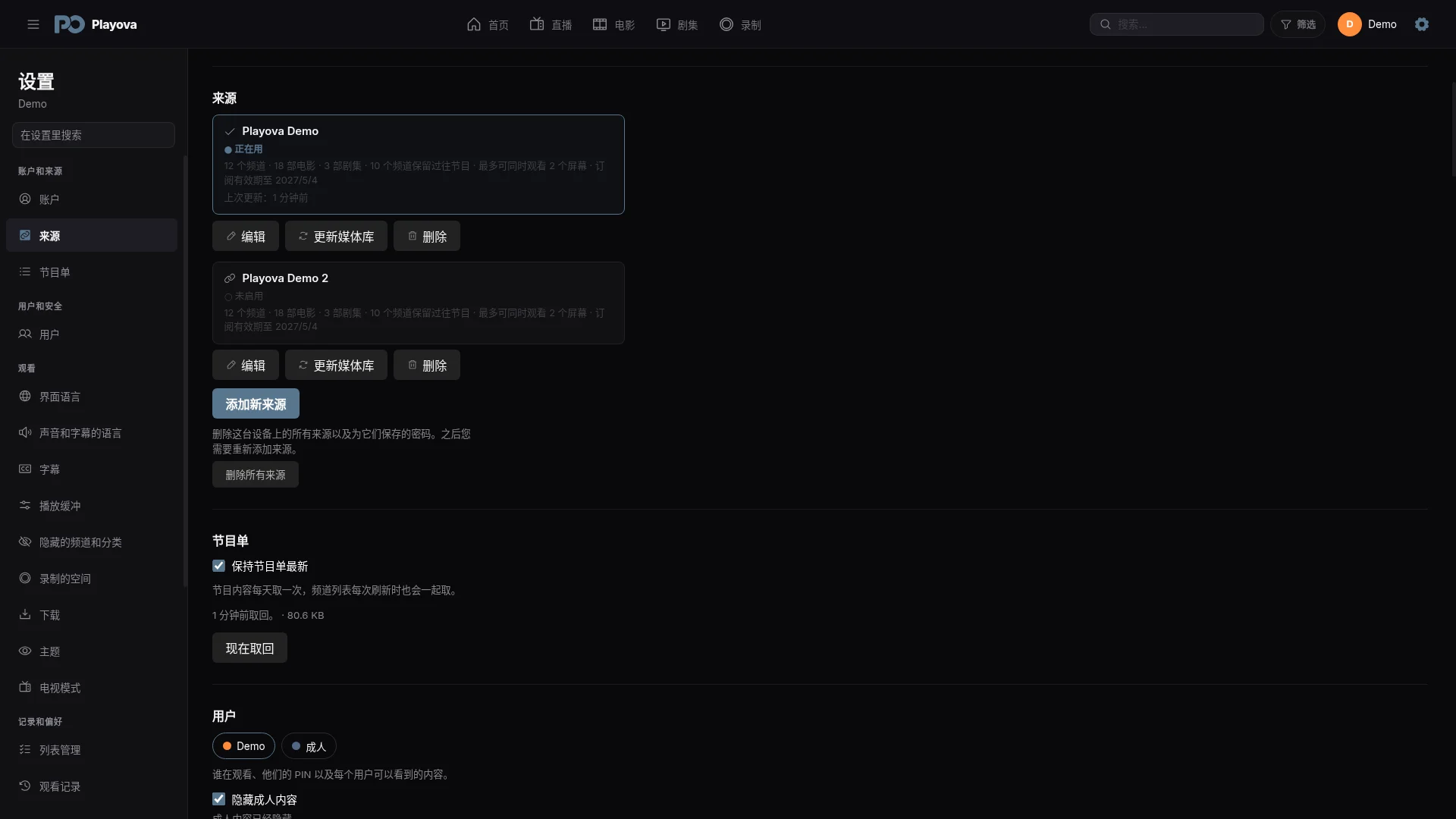Open the settings gear icon
Image resolution: width=1456 pixels, height=819 pixels.
(x=1422, y=24)
